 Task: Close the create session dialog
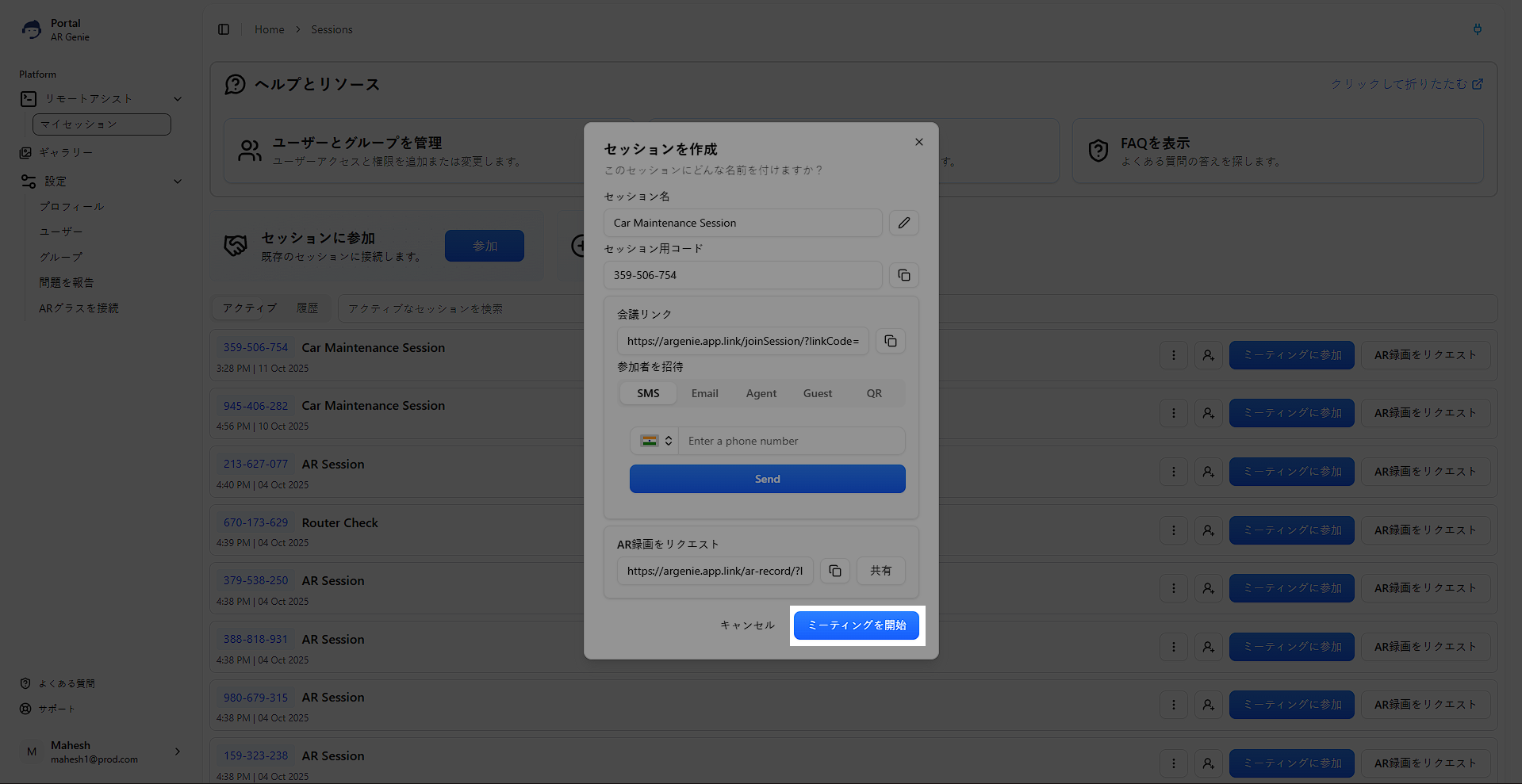[918, 142]
